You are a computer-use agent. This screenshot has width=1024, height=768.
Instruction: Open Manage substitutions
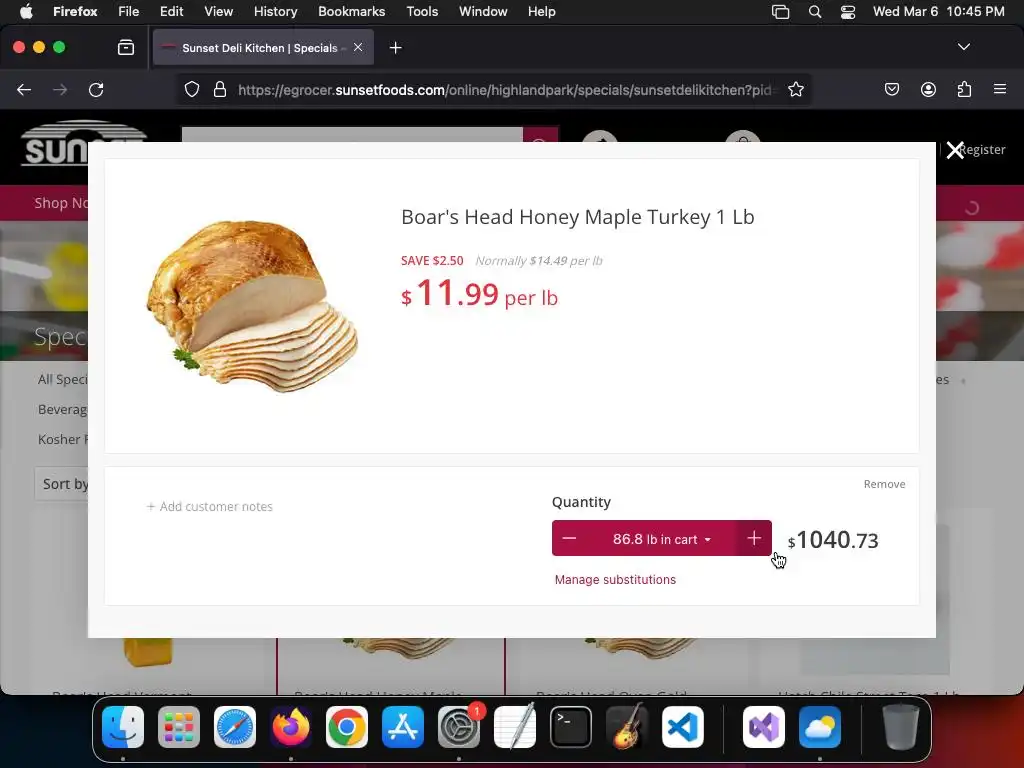[615, 579]
